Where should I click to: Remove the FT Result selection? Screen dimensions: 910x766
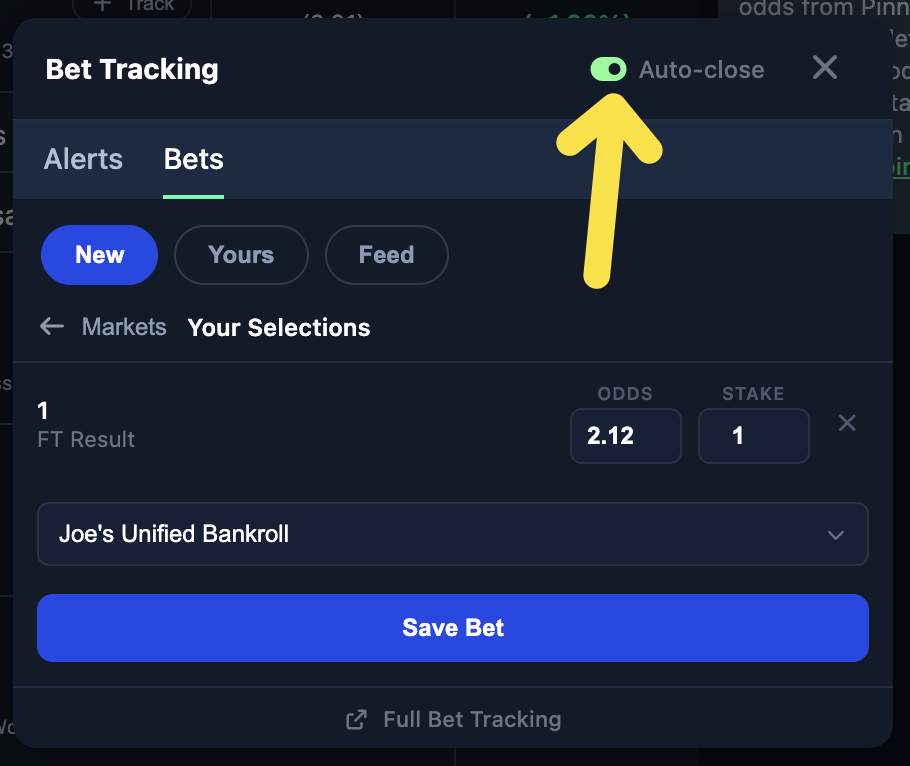(847, 423)
